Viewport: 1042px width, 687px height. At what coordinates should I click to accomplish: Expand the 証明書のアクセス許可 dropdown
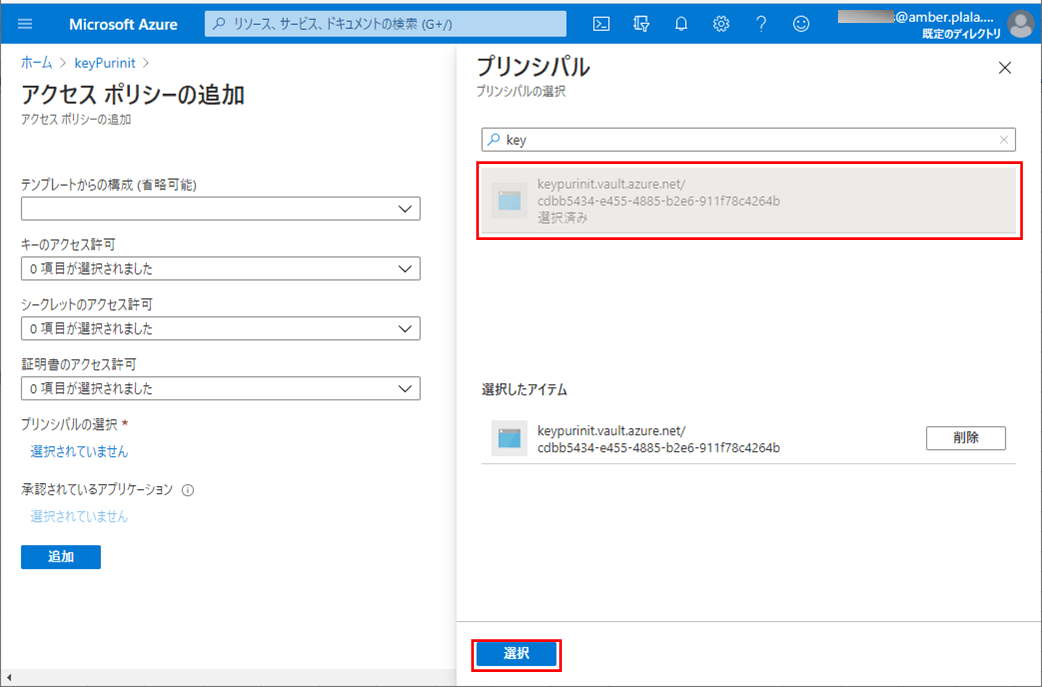[x=220, y=389]
